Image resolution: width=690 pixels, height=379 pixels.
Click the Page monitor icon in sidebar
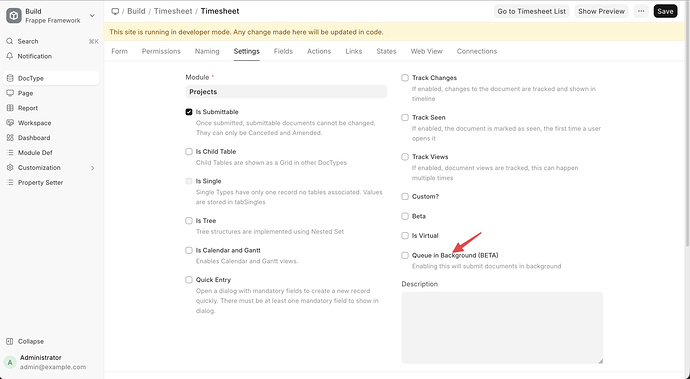pos(10,93)
